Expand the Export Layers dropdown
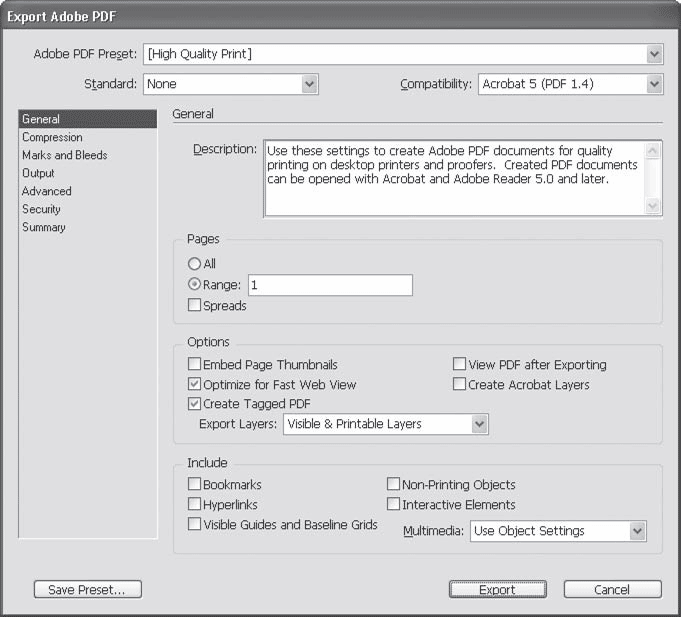681x617 pixels. tap(480, 424)
